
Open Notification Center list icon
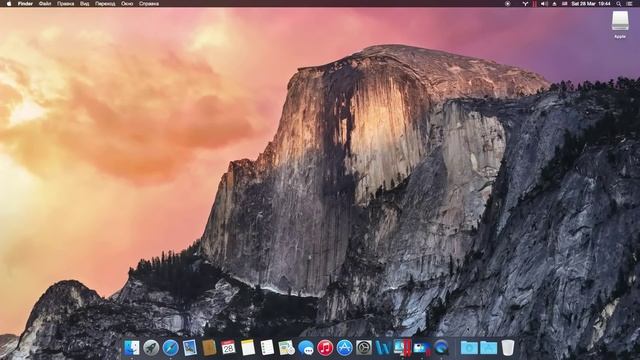point(630,4)
